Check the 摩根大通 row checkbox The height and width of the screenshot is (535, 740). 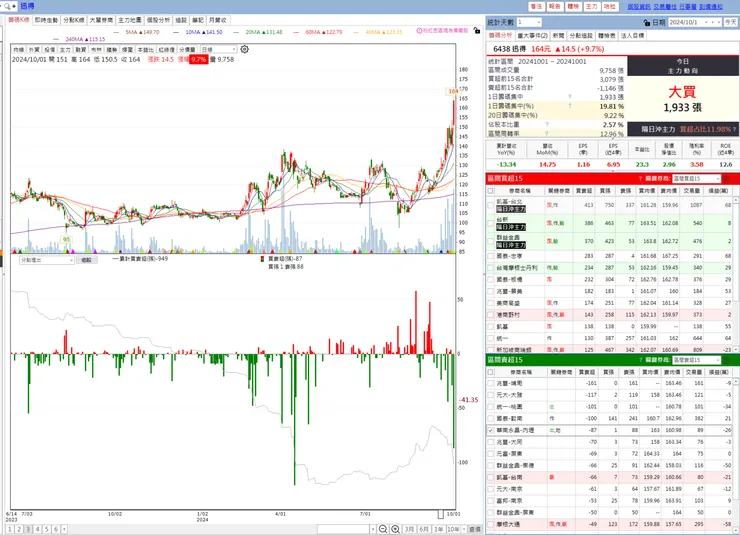(491, 524)
